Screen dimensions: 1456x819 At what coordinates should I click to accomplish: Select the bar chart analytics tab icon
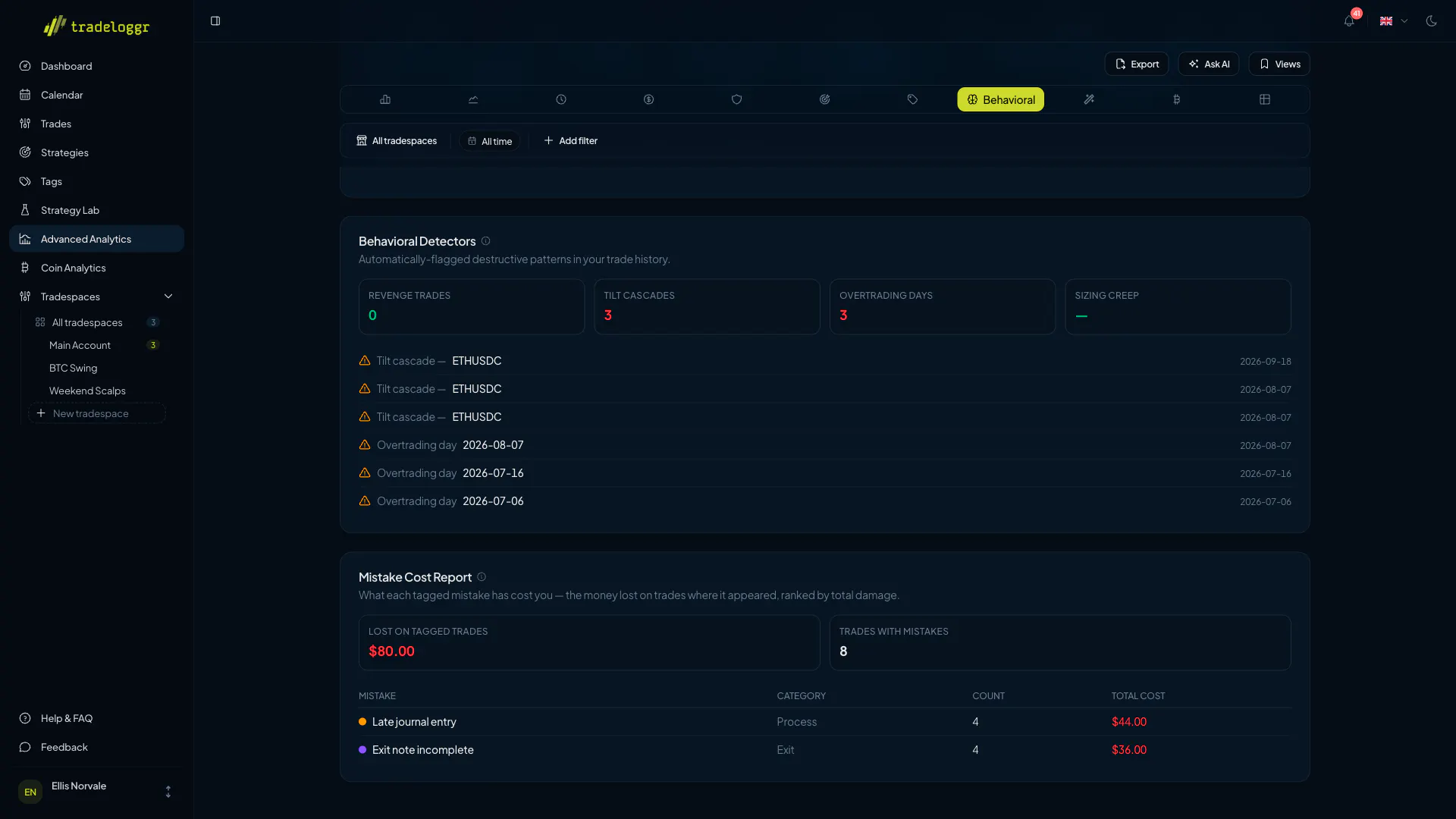pos(385,99)
